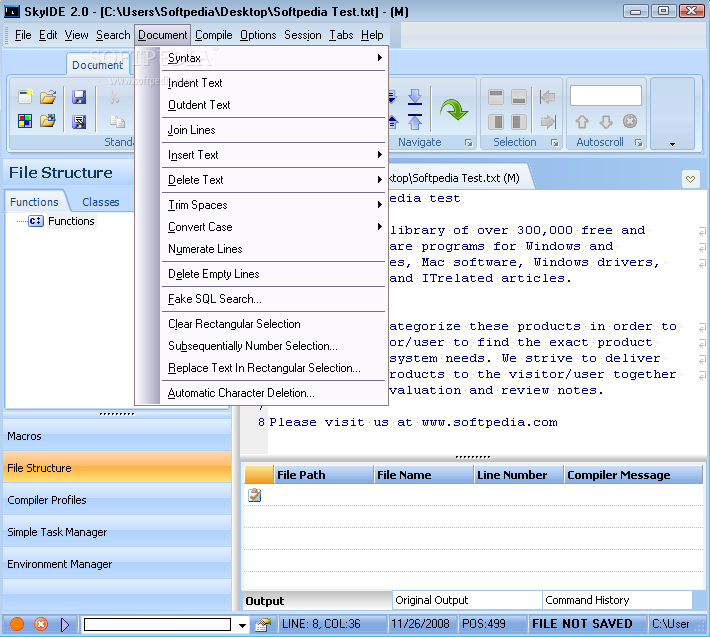Click the scissors Cut icon
This screenshot has width=710, height=637.
[115, 96]
